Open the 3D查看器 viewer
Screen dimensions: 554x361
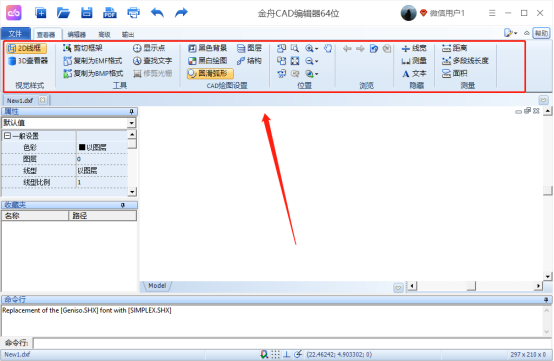(28, 61)
